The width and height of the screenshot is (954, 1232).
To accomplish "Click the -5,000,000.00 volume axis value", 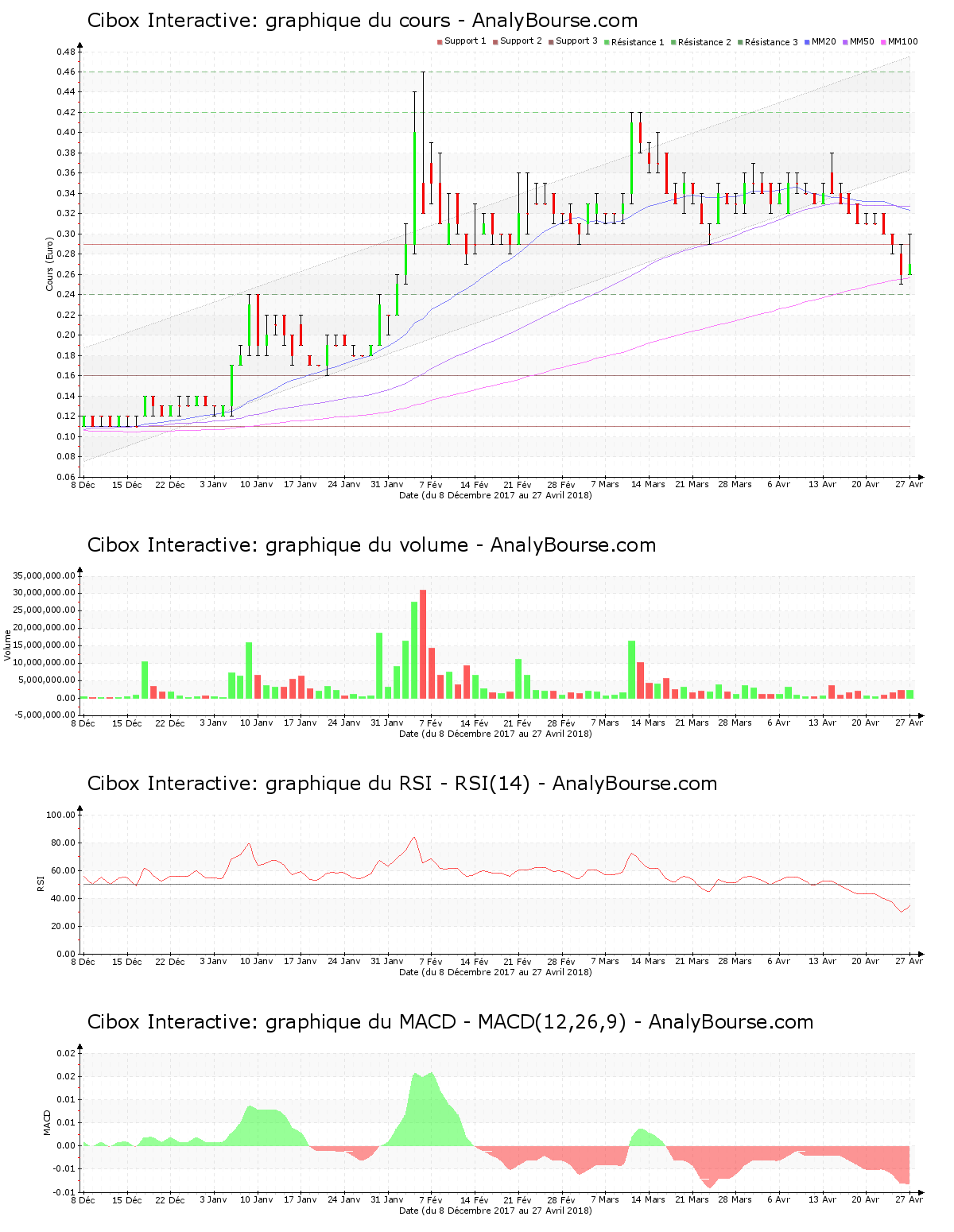I will [46, 715].
